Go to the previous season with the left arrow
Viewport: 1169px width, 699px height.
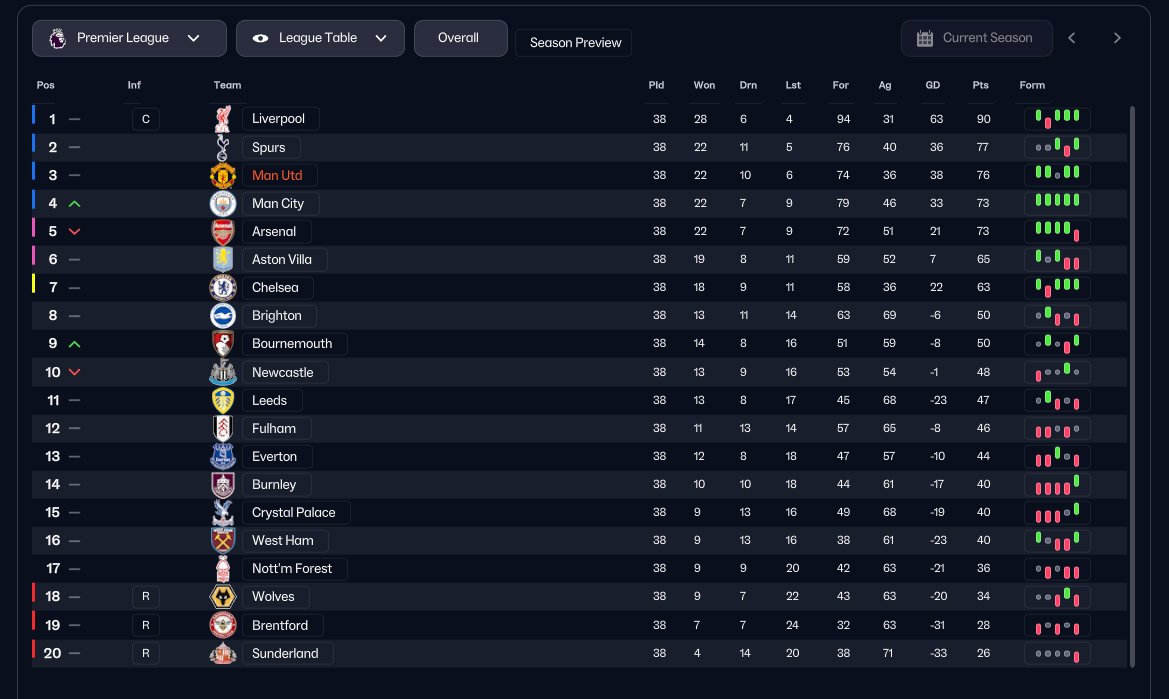coord(1071,38)
